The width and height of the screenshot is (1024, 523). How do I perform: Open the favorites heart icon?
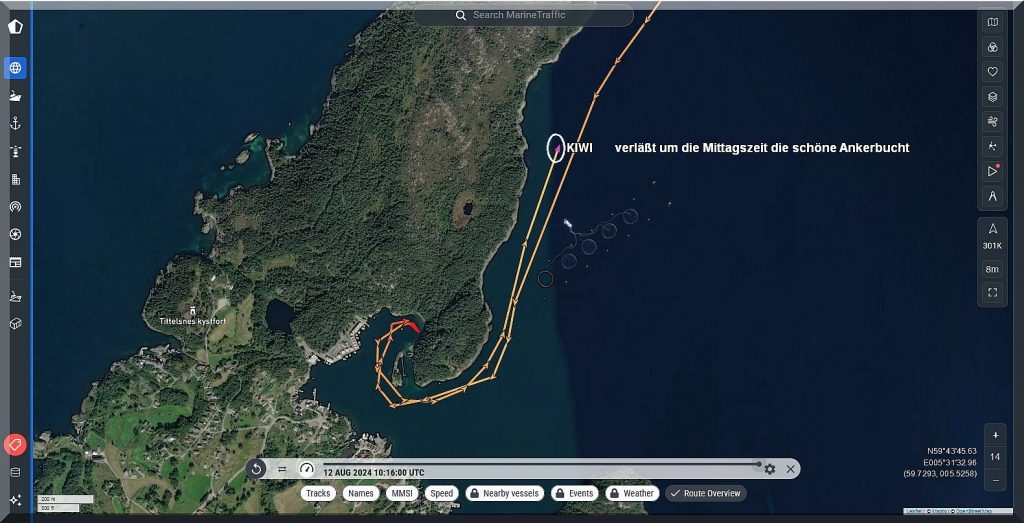pyautogui.click(x=992, y=72)
